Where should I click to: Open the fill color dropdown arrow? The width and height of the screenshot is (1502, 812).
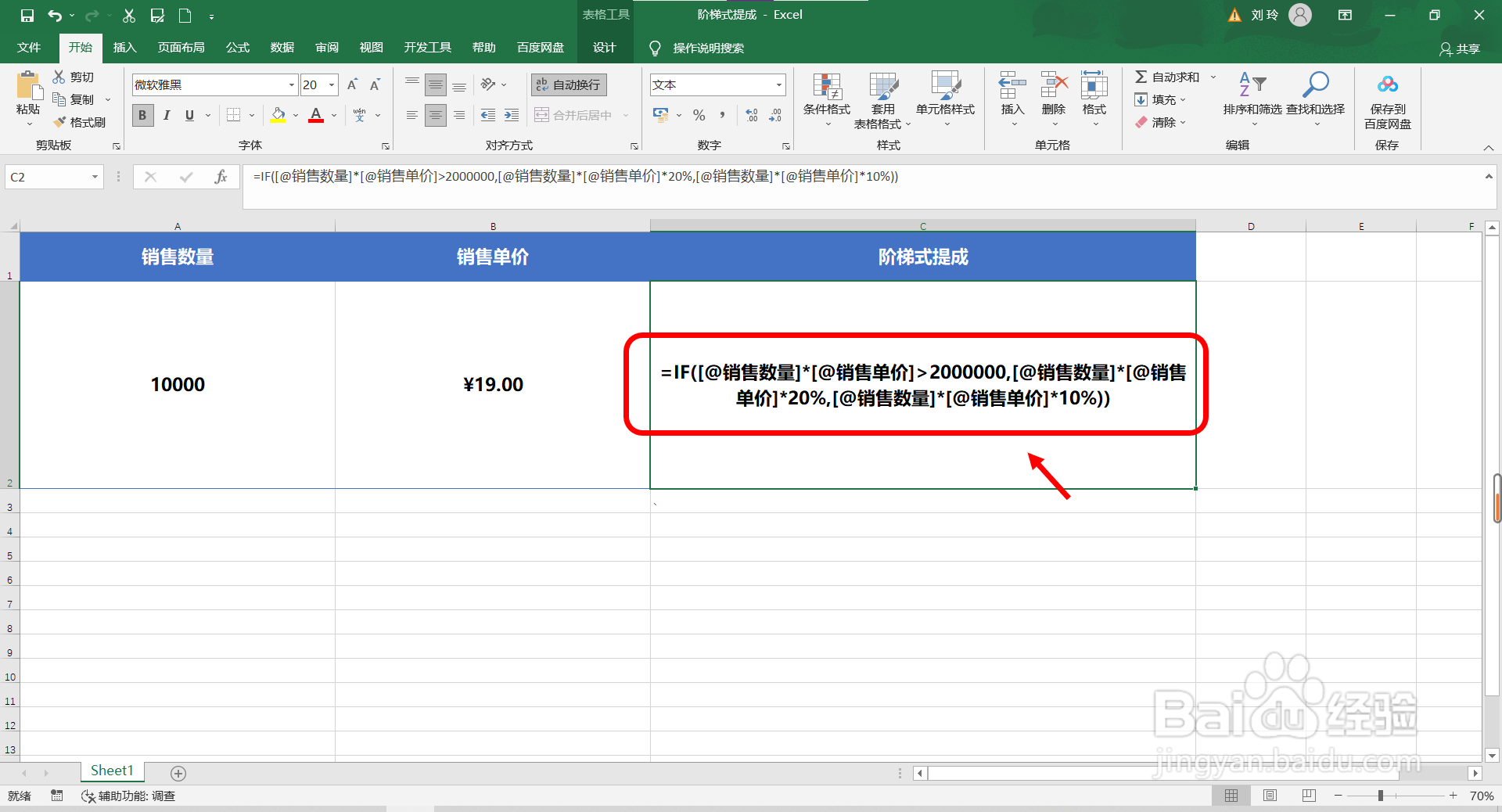296,115
